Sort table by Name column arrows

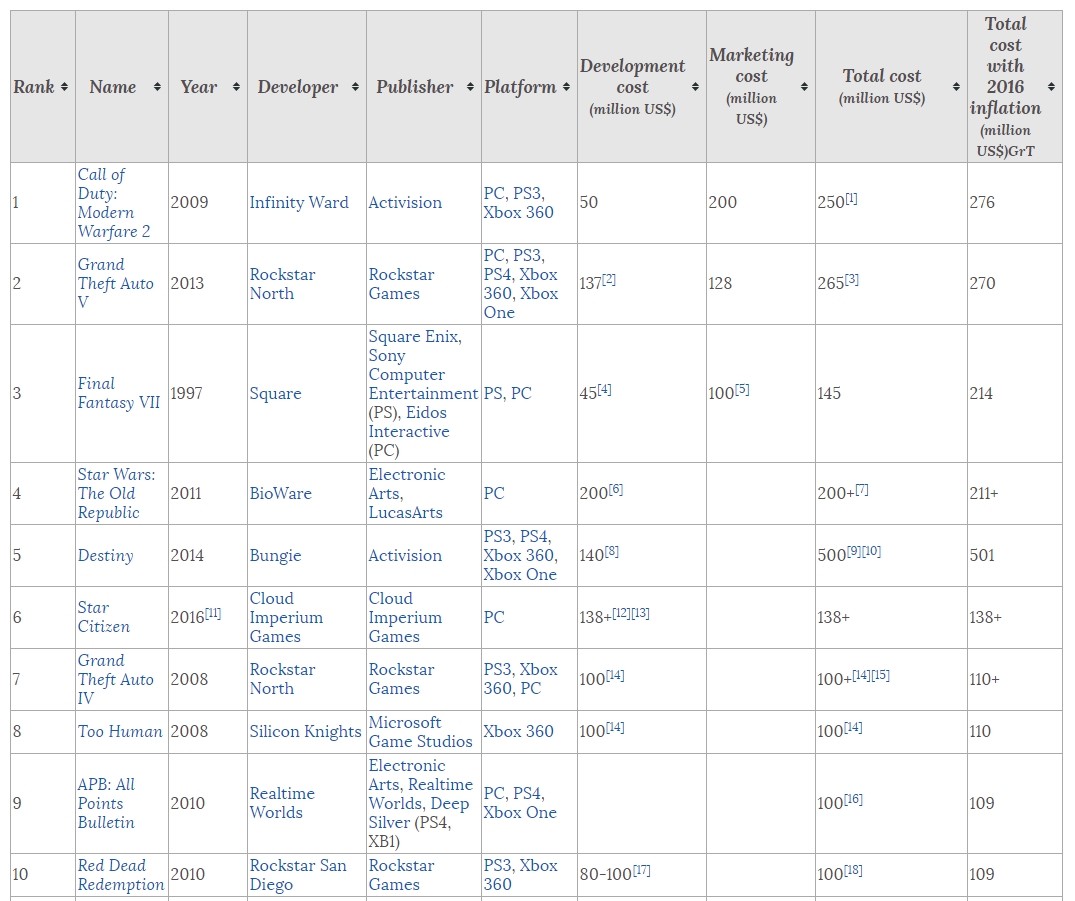coord(157,87)
